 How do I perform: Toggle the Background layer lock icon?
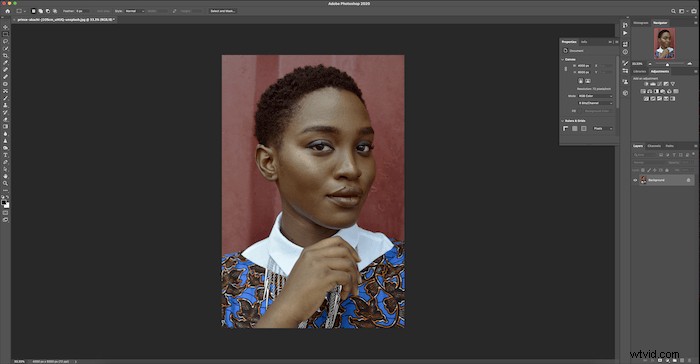[x=688, y=180]
